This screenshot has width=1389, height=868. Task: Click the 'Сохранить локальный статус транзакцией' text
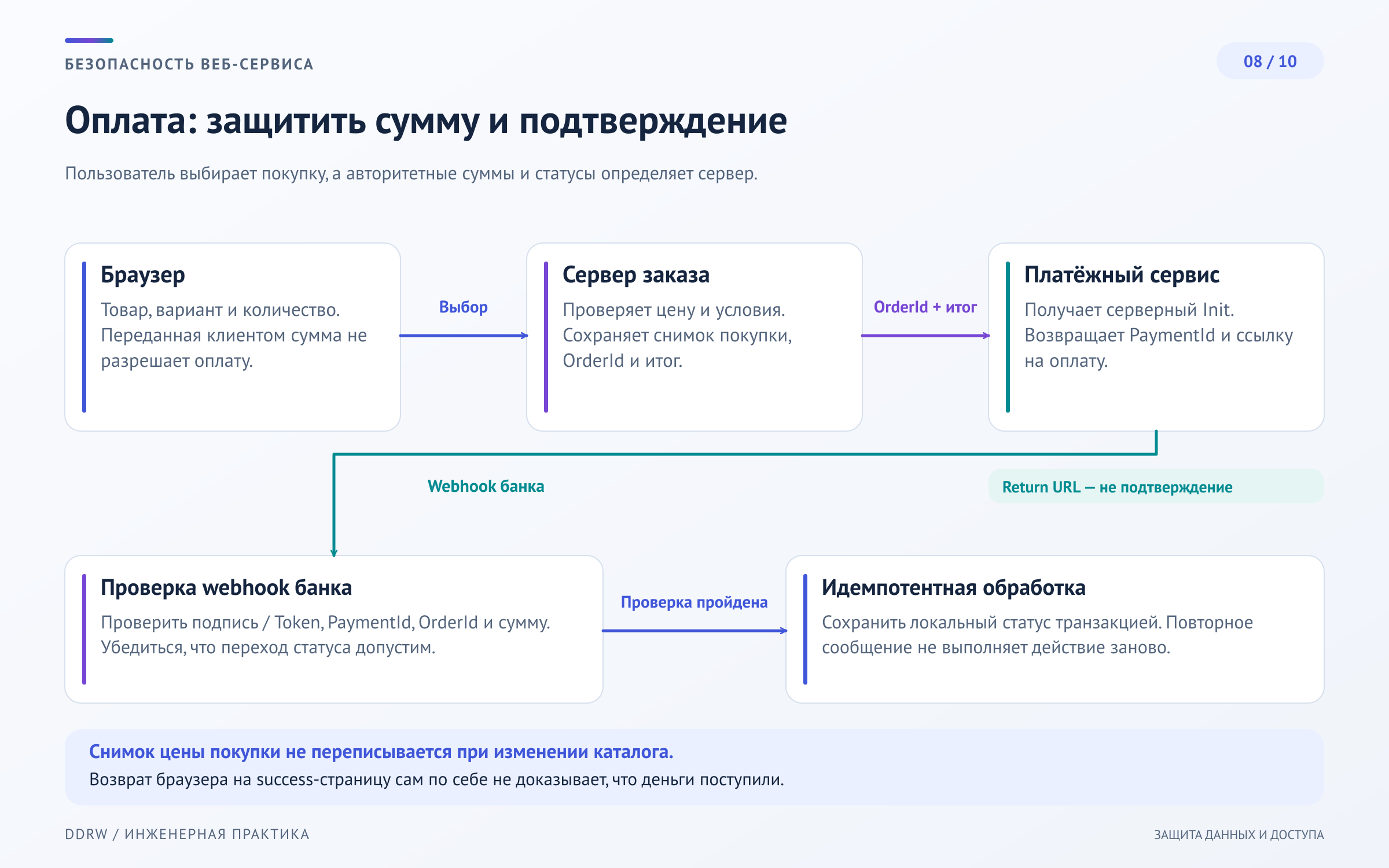(1037, 635)
